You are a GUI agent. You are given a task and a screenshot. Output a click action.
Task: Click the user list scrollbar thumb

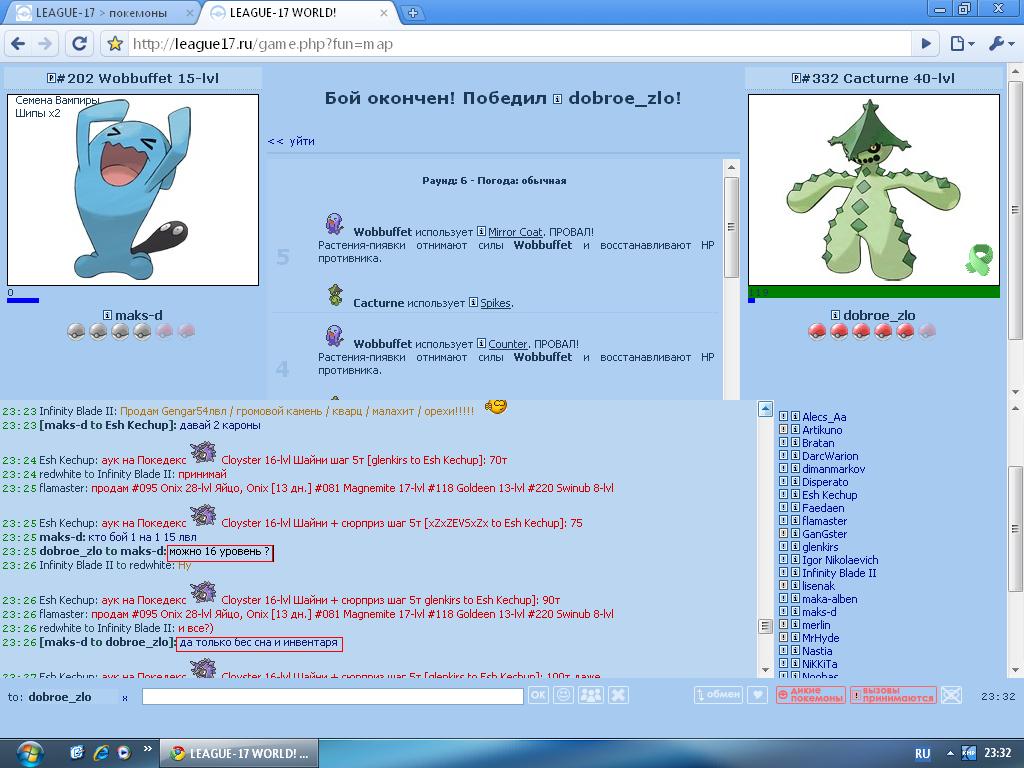pos(1015,529)
